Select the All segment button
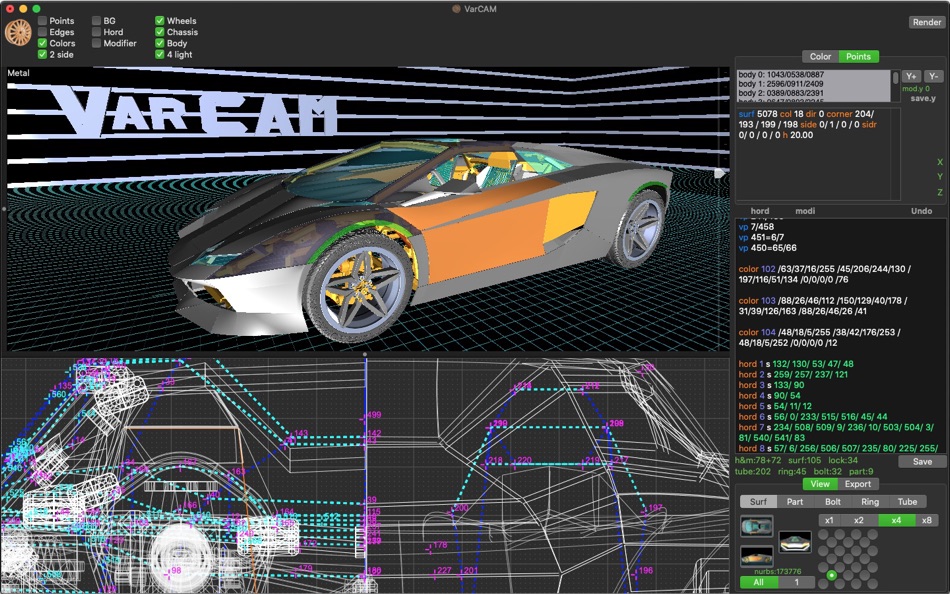This screenshot has height=594, width=950. (758, 582)
